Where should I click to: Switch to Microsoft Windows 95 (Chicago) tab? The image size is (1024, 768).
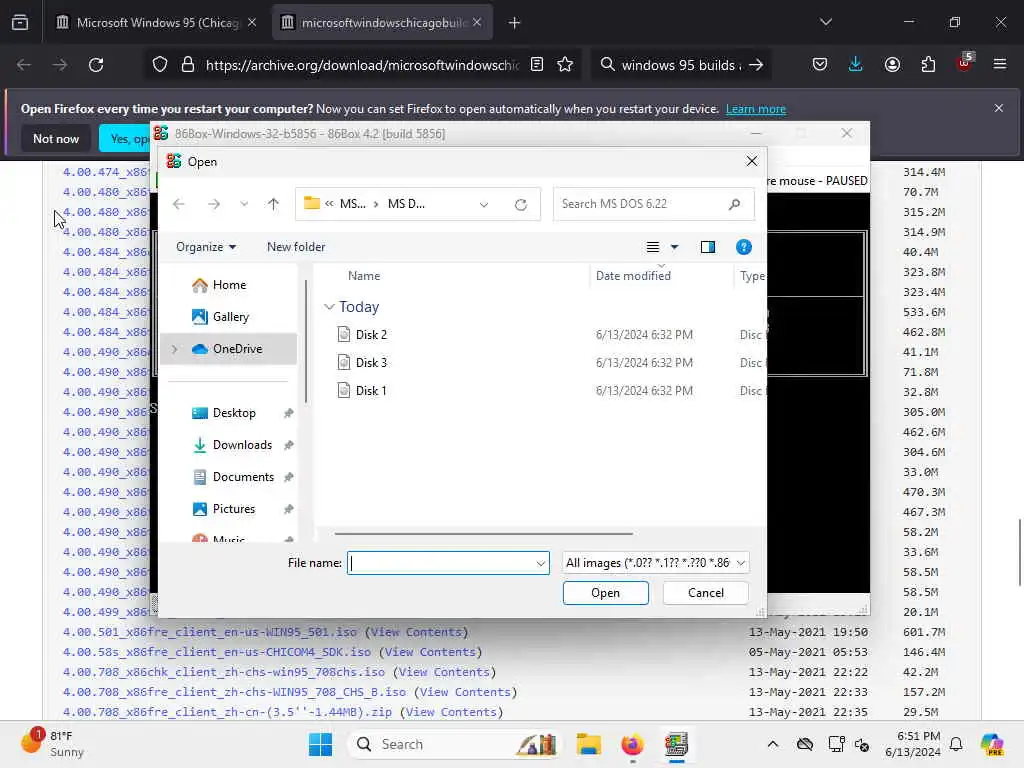157,23
